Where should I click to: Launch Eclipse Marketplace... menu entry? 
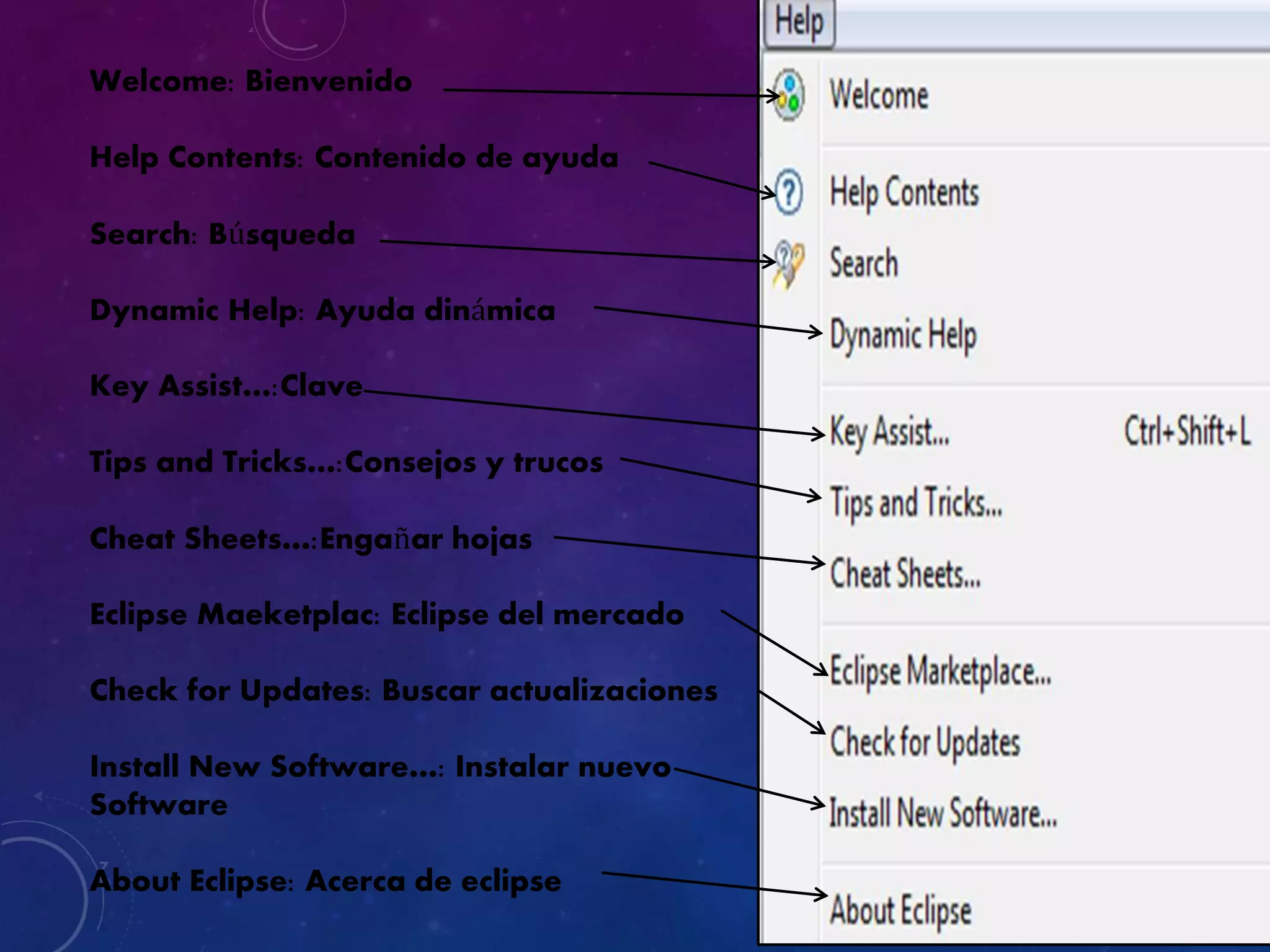tap(941, 672)
